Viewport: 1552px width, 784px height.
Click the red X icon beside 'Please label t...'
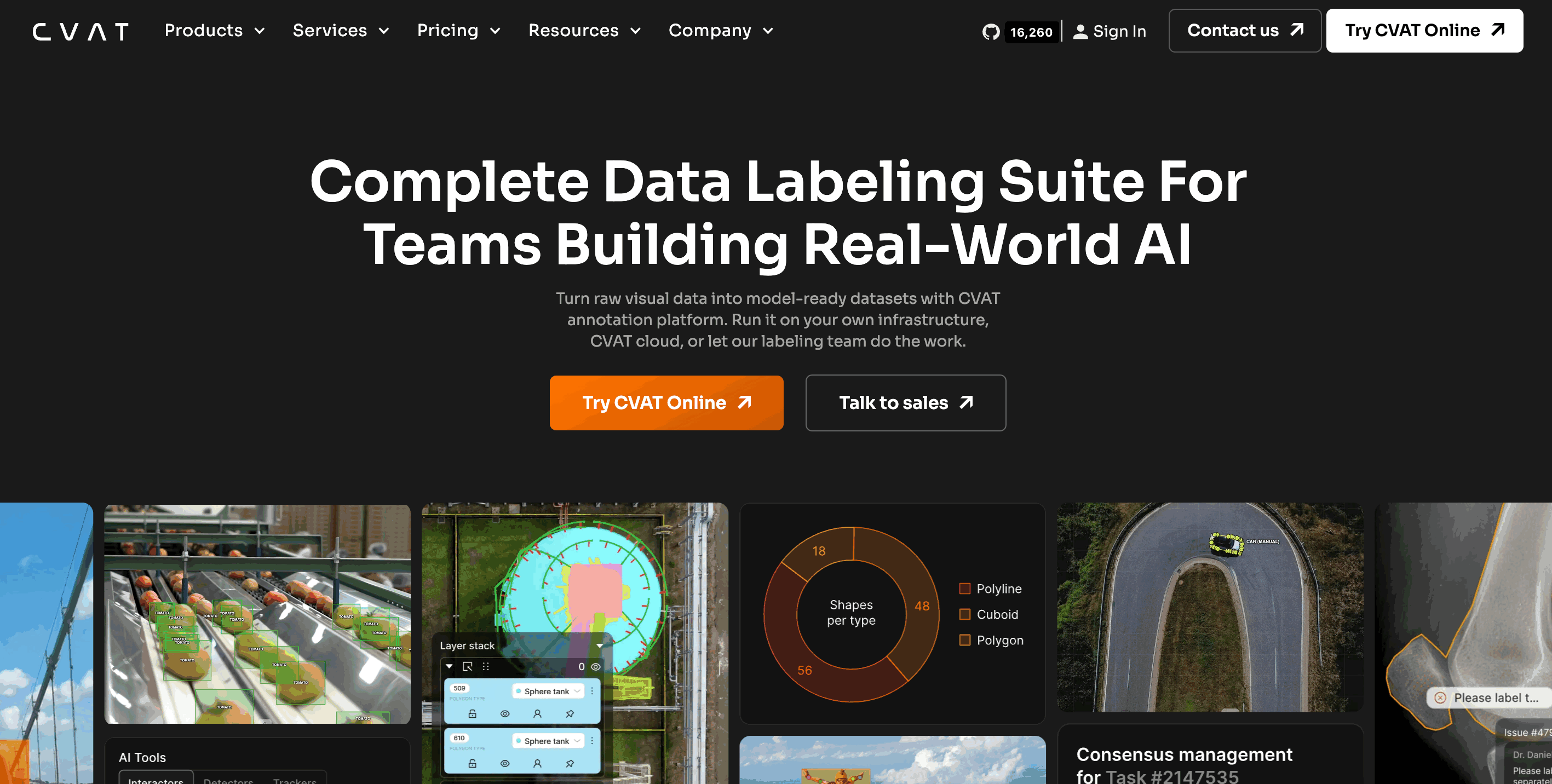click(x=1440, y=698)
